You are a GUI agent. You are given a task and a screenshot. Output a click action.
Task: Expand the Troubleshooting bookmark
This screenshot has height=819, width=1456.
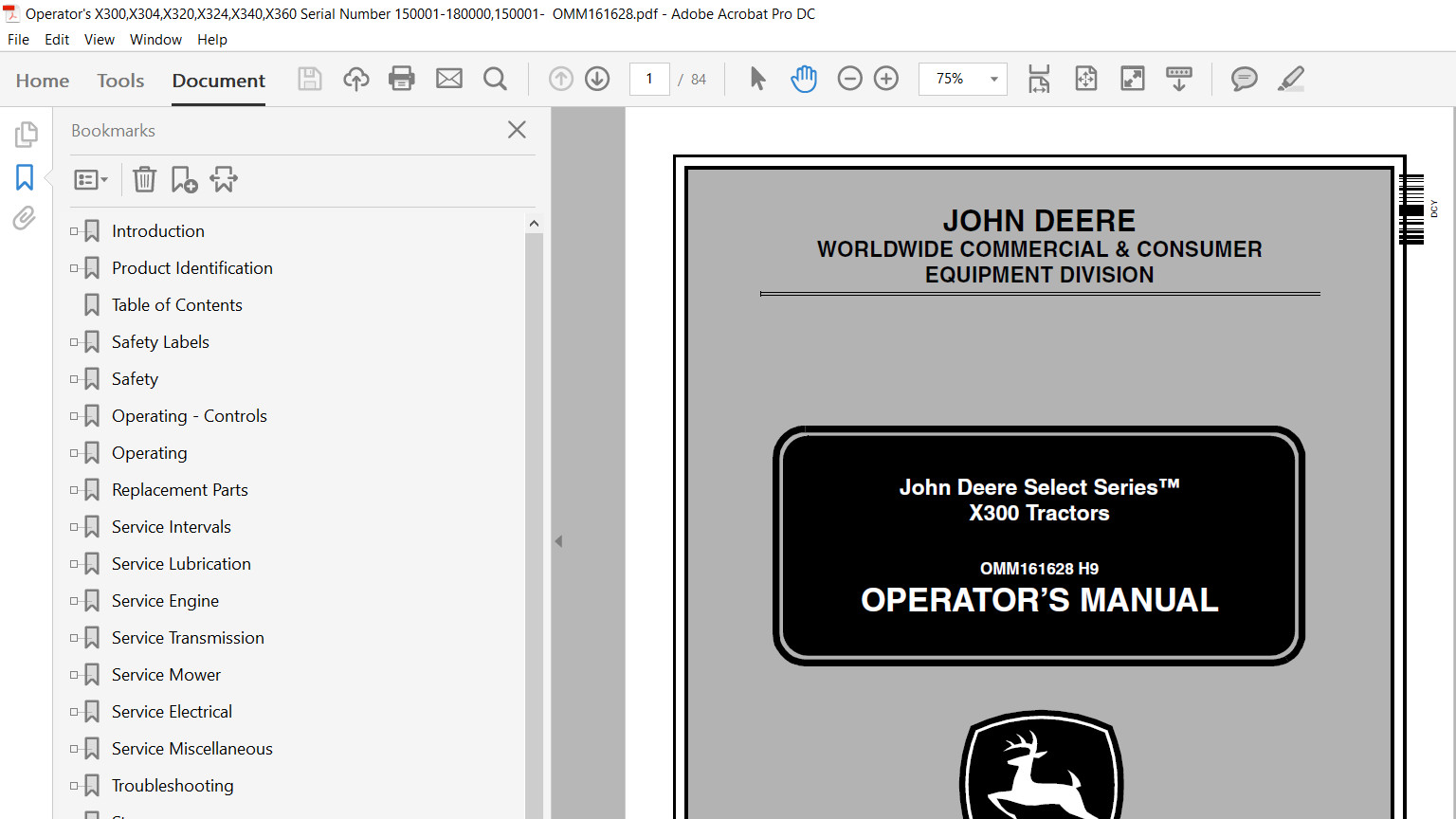click(74, 785)
